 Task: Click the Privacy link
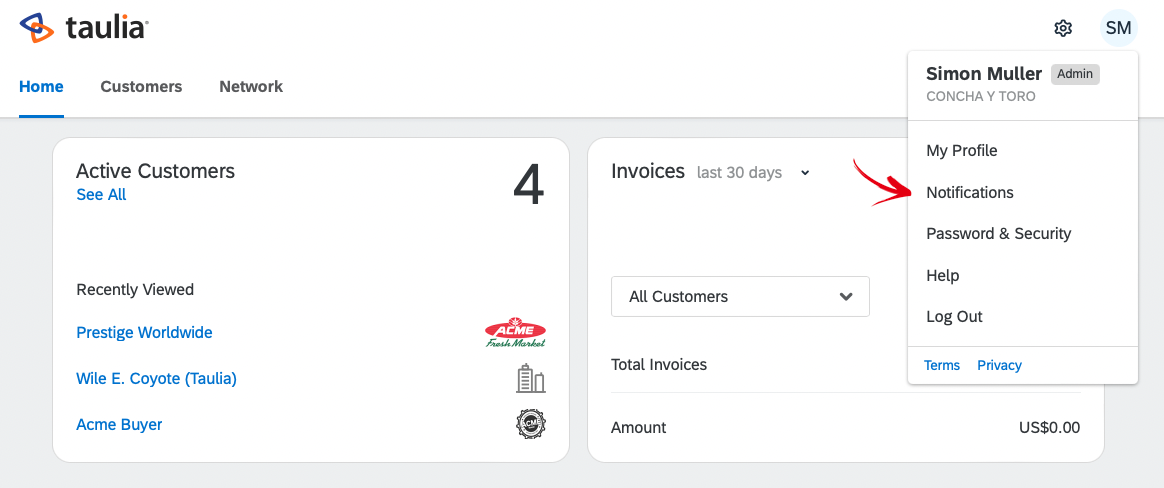pos(999,365)
